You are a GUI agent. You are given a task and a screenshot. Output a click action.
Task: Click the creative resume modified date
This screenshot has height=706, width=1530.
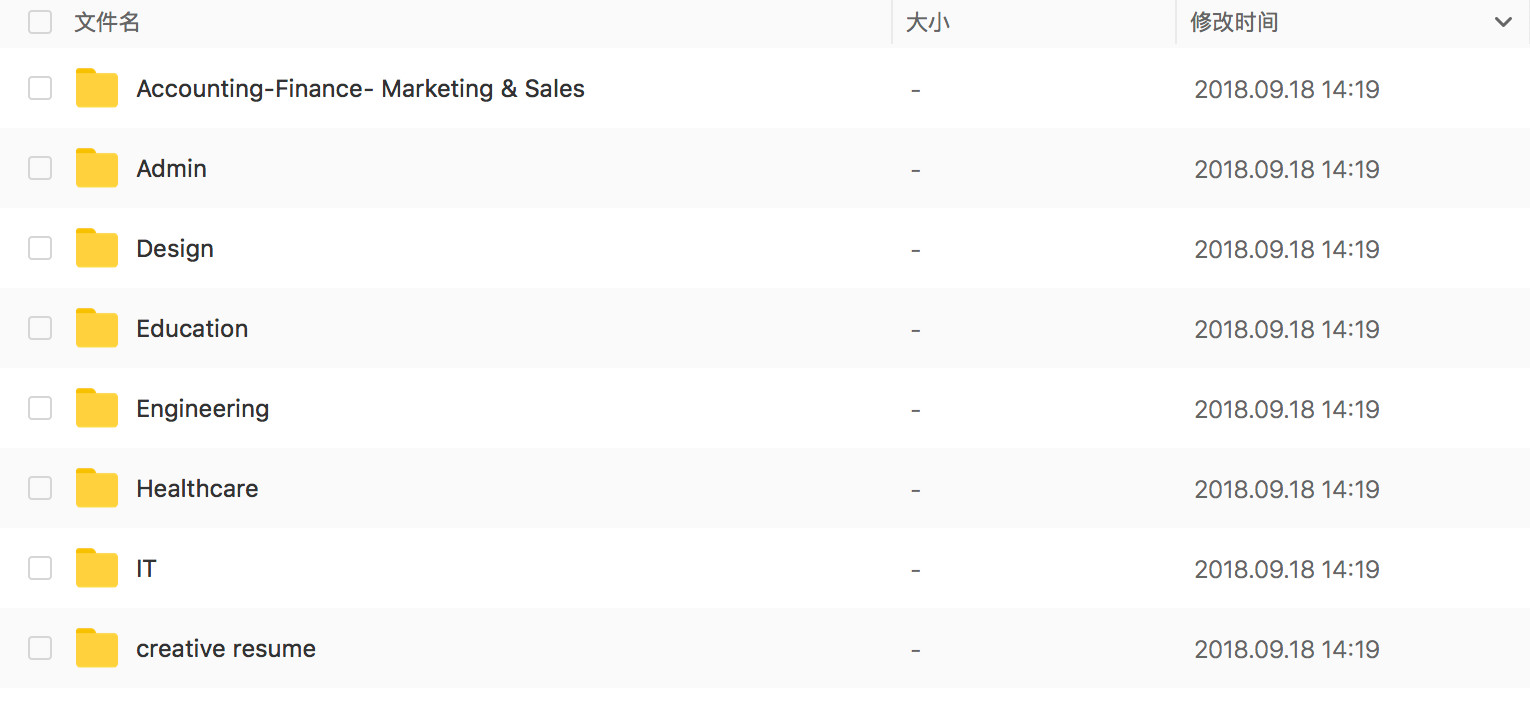pyautogui.click(x=1287, y=649)
